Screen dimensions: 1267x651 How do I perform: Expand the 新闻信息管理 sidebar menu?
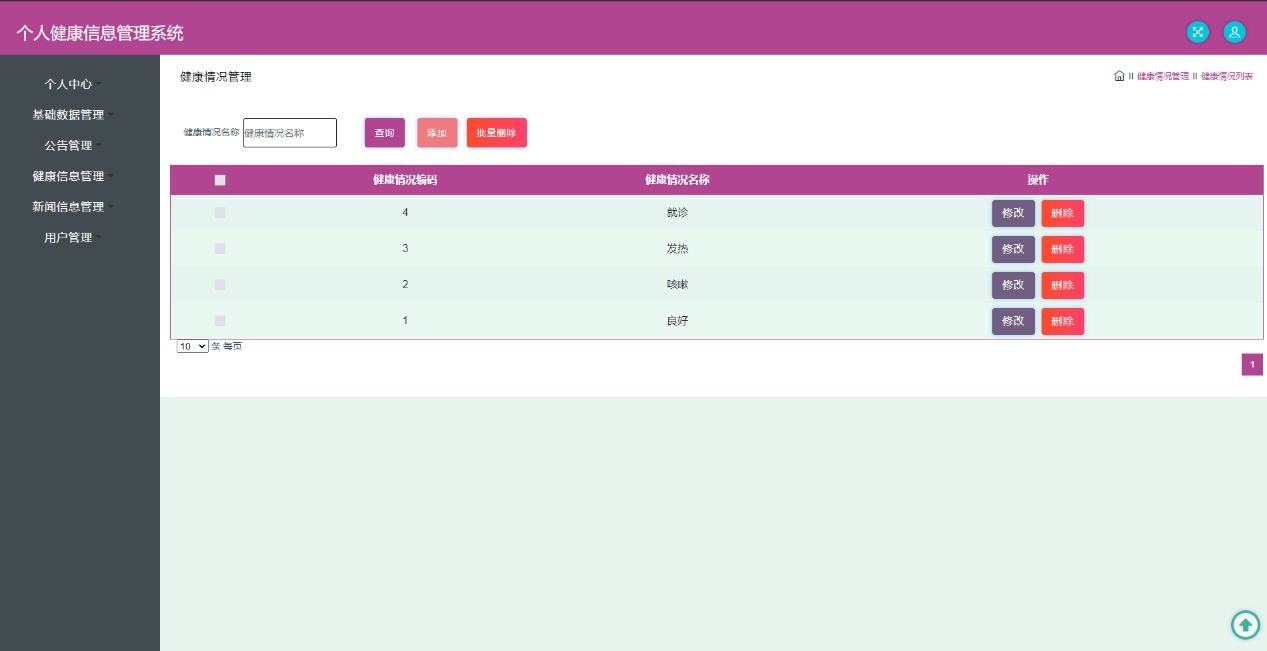73,207
